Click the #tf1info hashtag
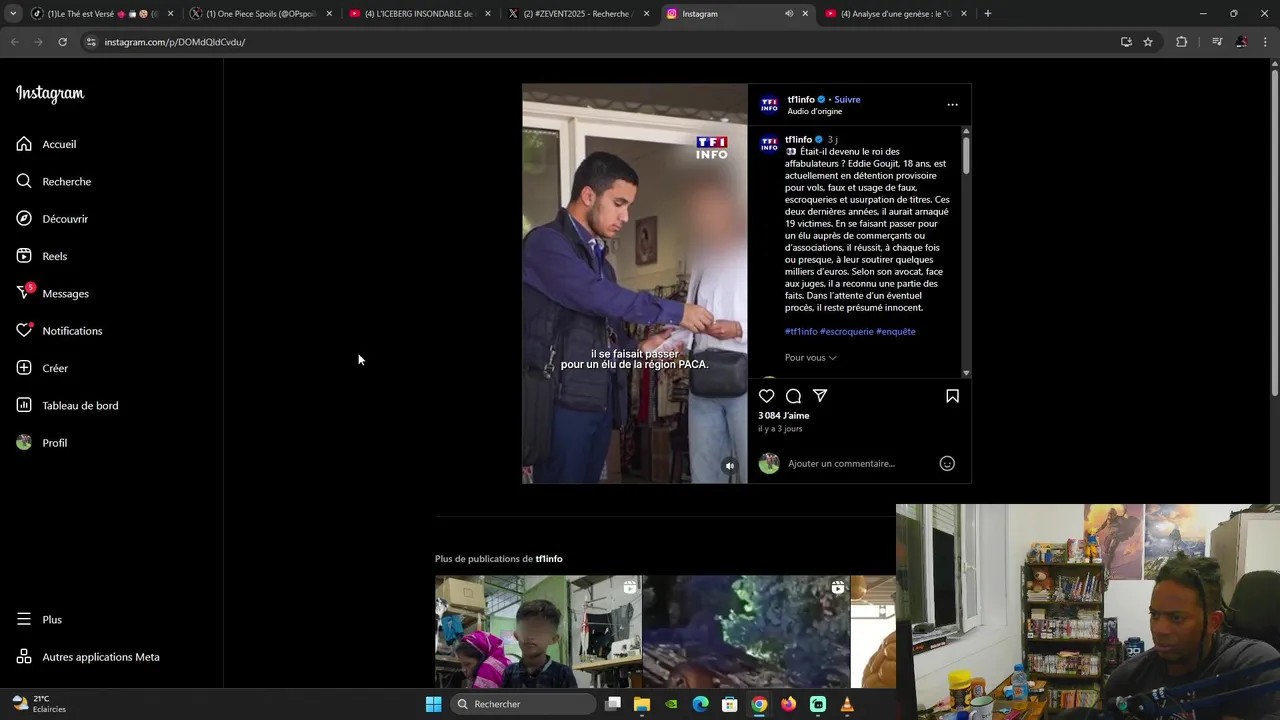This screenshot has width=1280, height=720. (801, 331)
